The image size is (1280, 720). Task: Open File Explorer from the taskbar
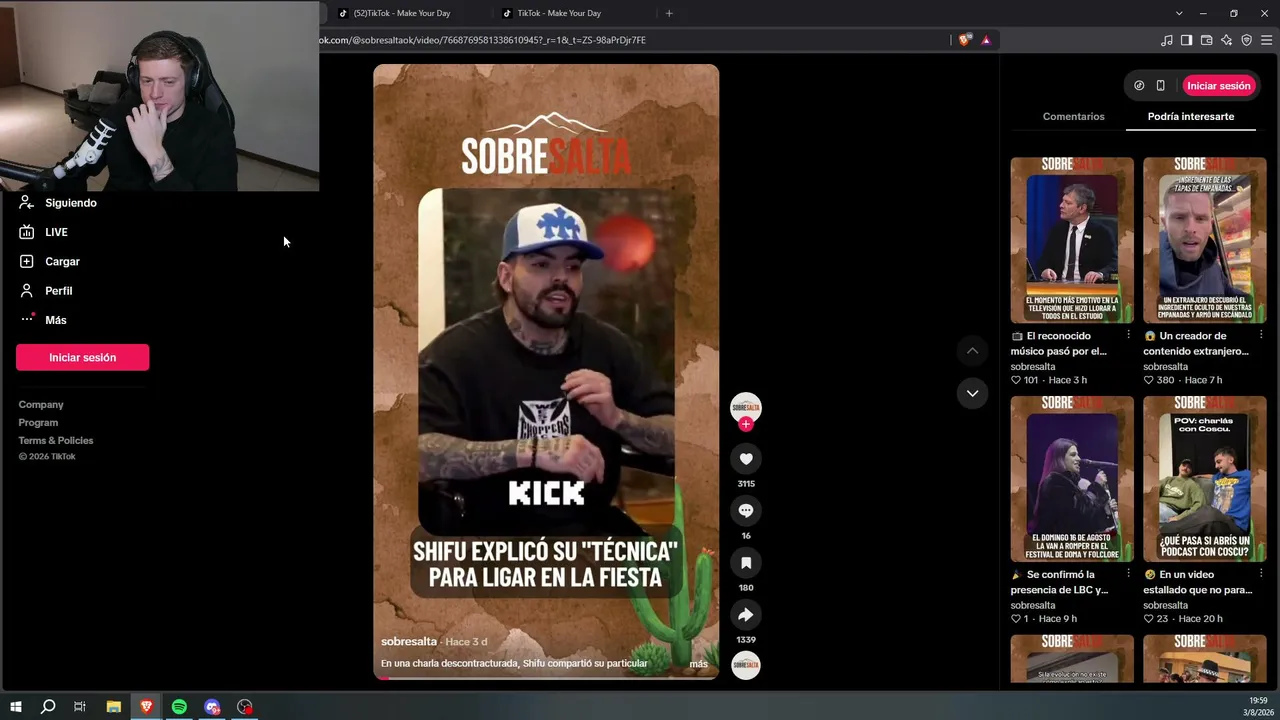pyautogui.click(x=113, y=707)
